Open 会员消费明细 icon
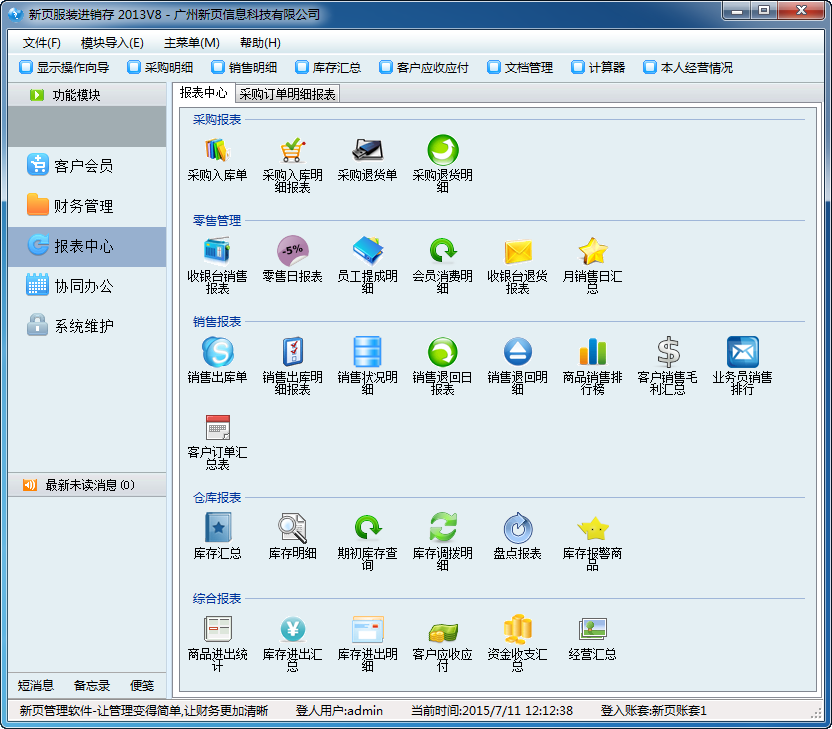832x729 pixels. 443,251
